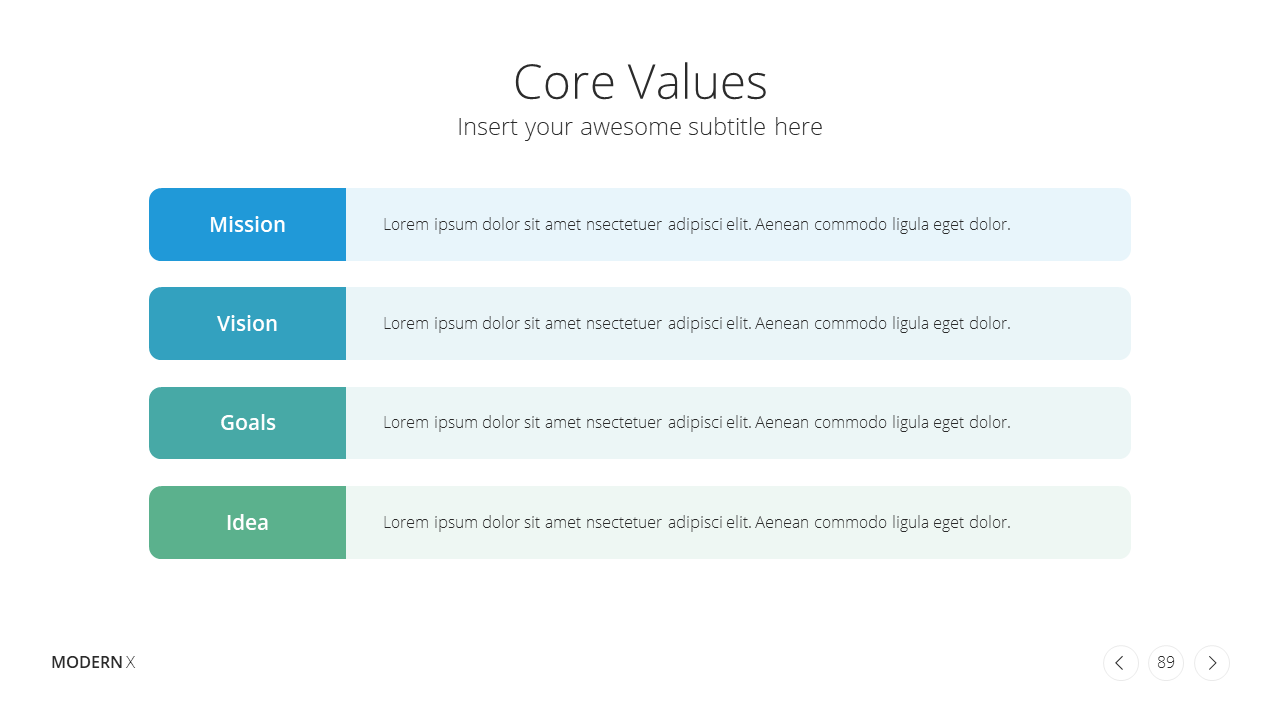Screen dimensions: 1280x720
Task: Pick the blue Mission color block
Action: [x=247, y=224]
